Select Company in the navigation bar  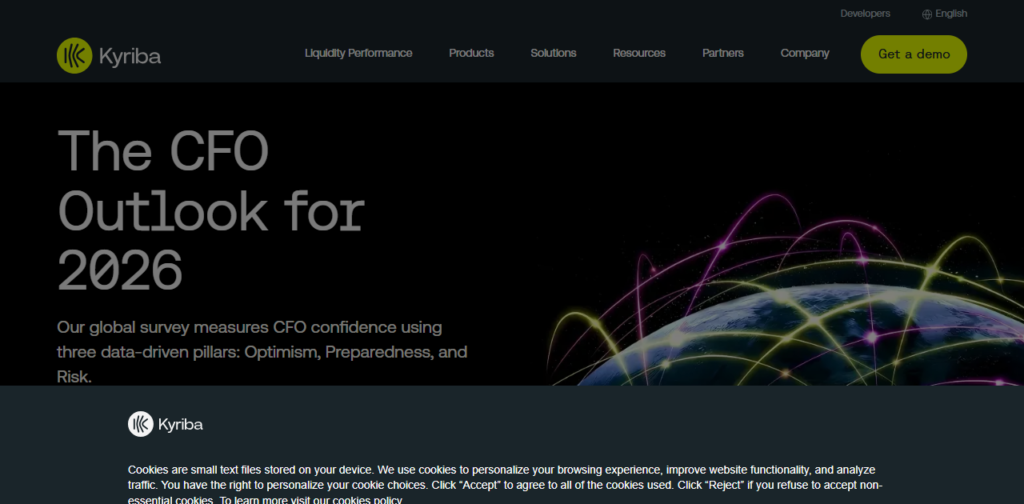[805, 53]
